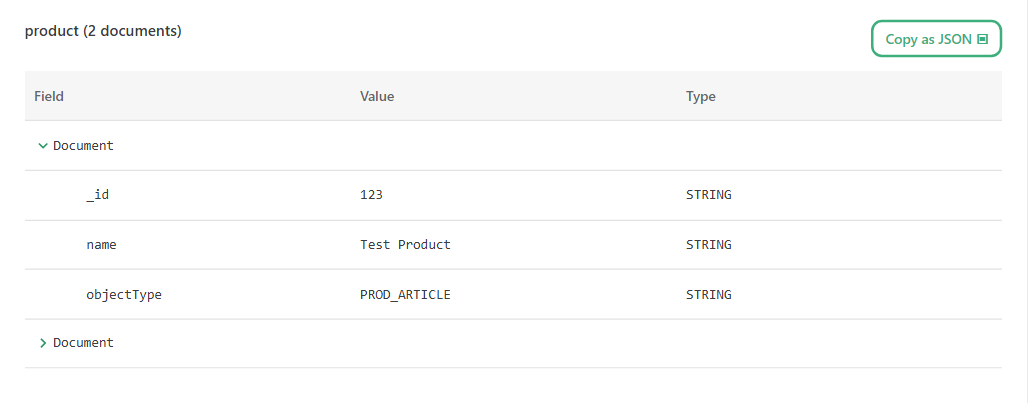1028x403 pixels.
Task: Click the Value column header
Action: coord(377,96)
